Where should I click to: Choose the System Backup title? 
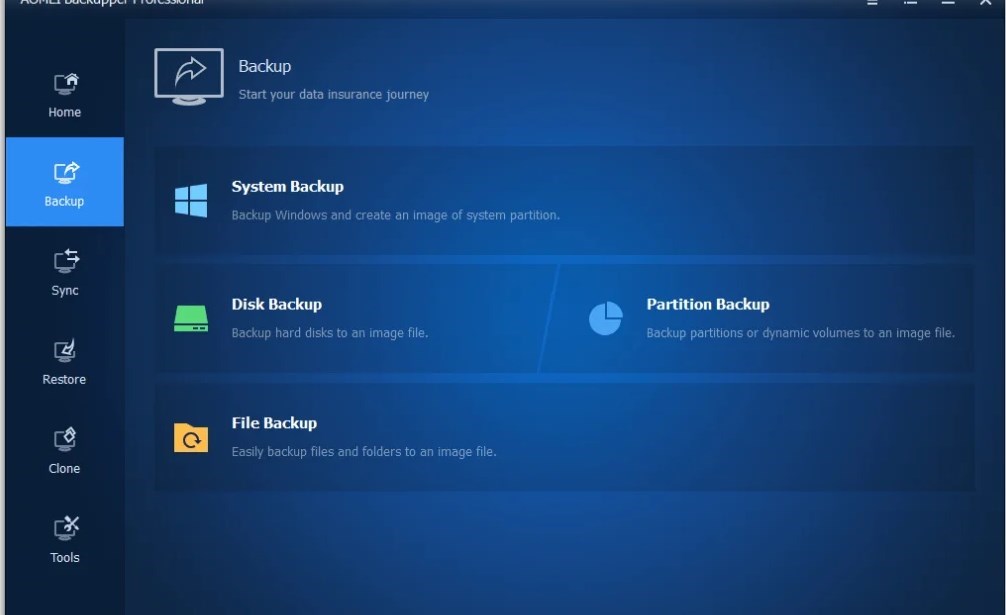pyautogui.click(x=287, y=187)
